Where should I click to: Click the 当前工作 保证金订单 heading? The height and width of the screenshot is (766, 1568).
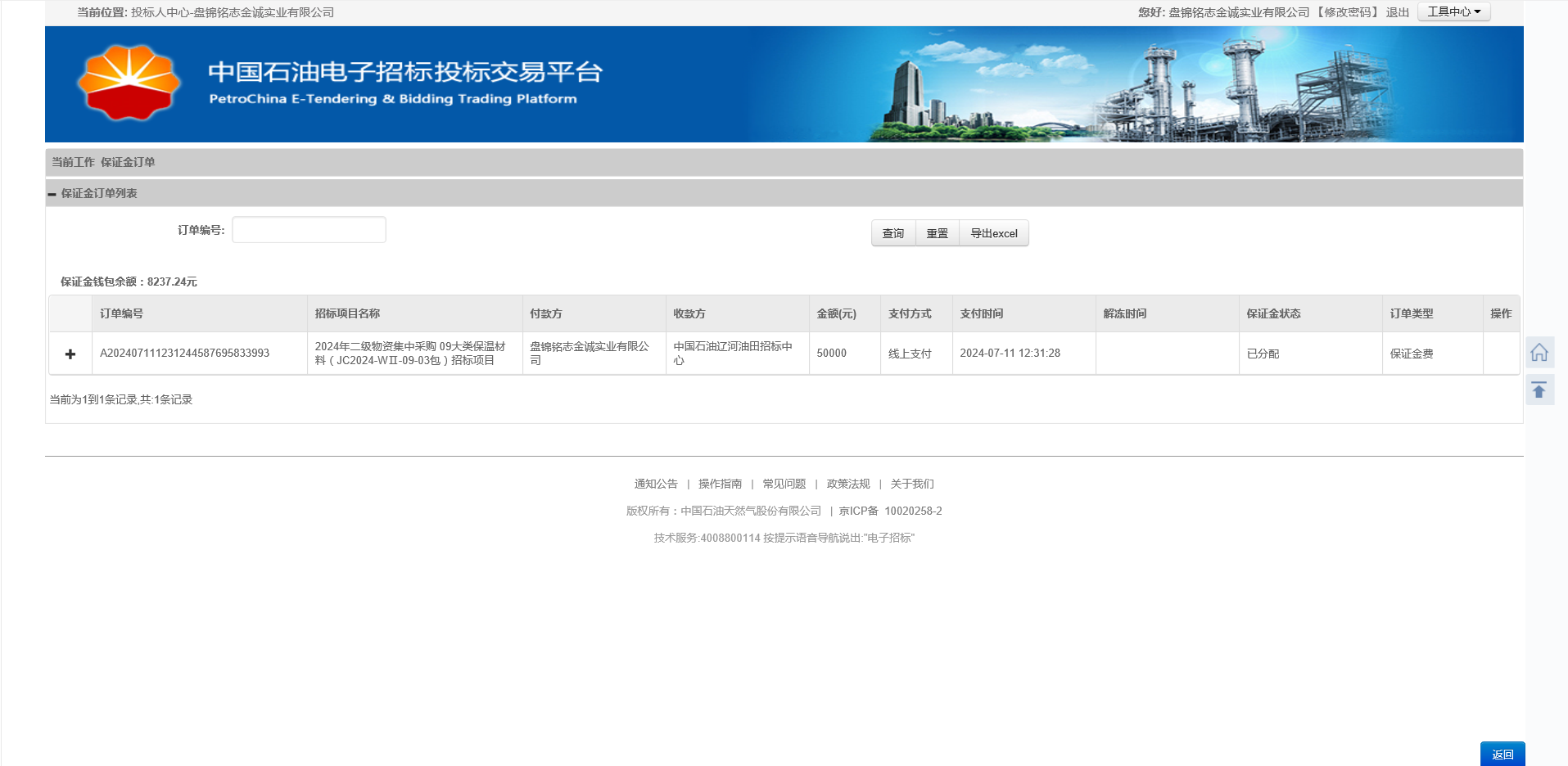coord(103,162)
